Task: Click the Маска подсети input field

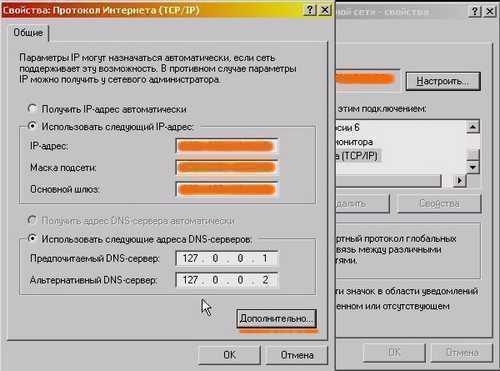Action: (227, 167)
